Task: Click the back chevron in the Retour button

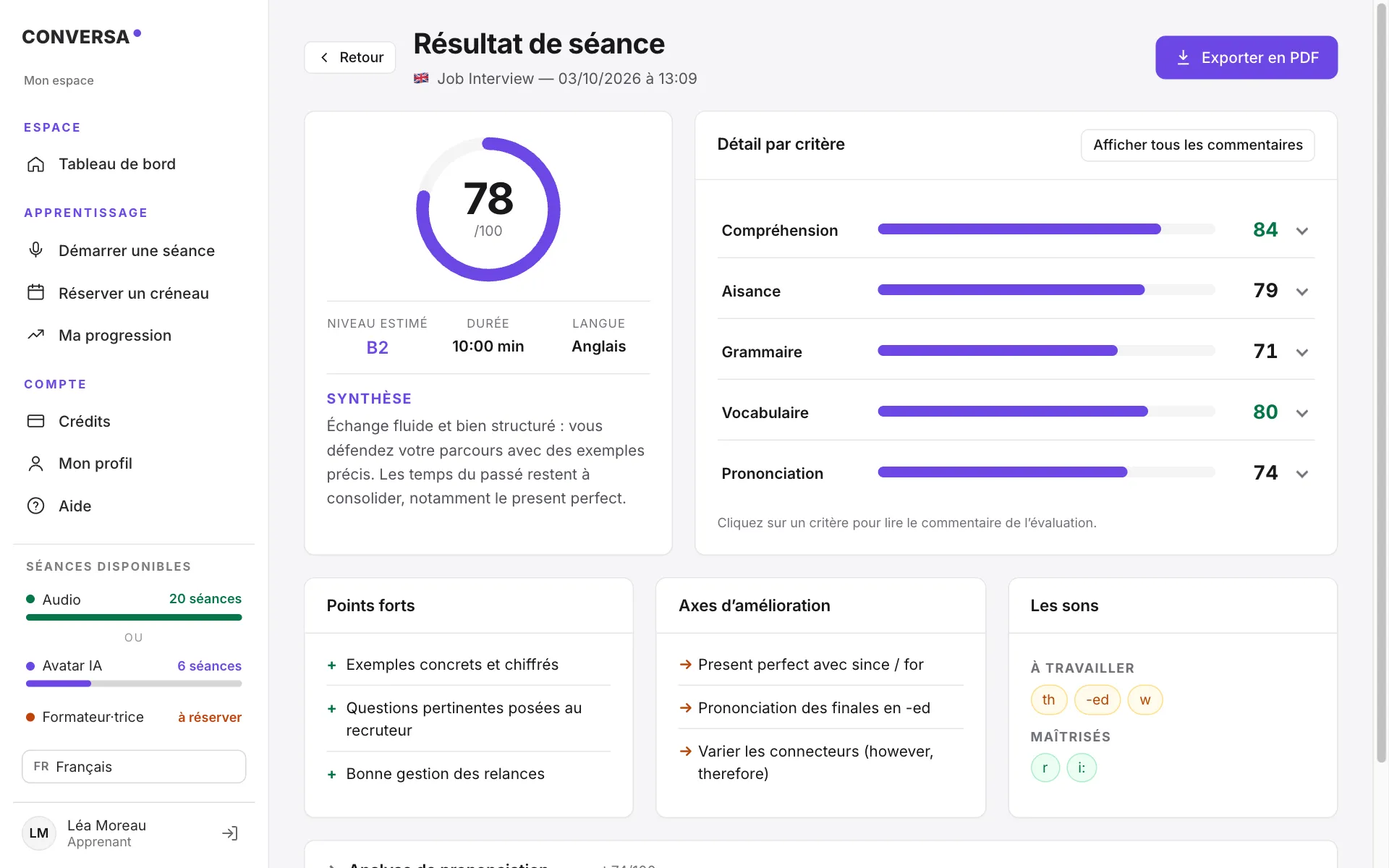Action: pyautogui.click(x=324, y=57)
